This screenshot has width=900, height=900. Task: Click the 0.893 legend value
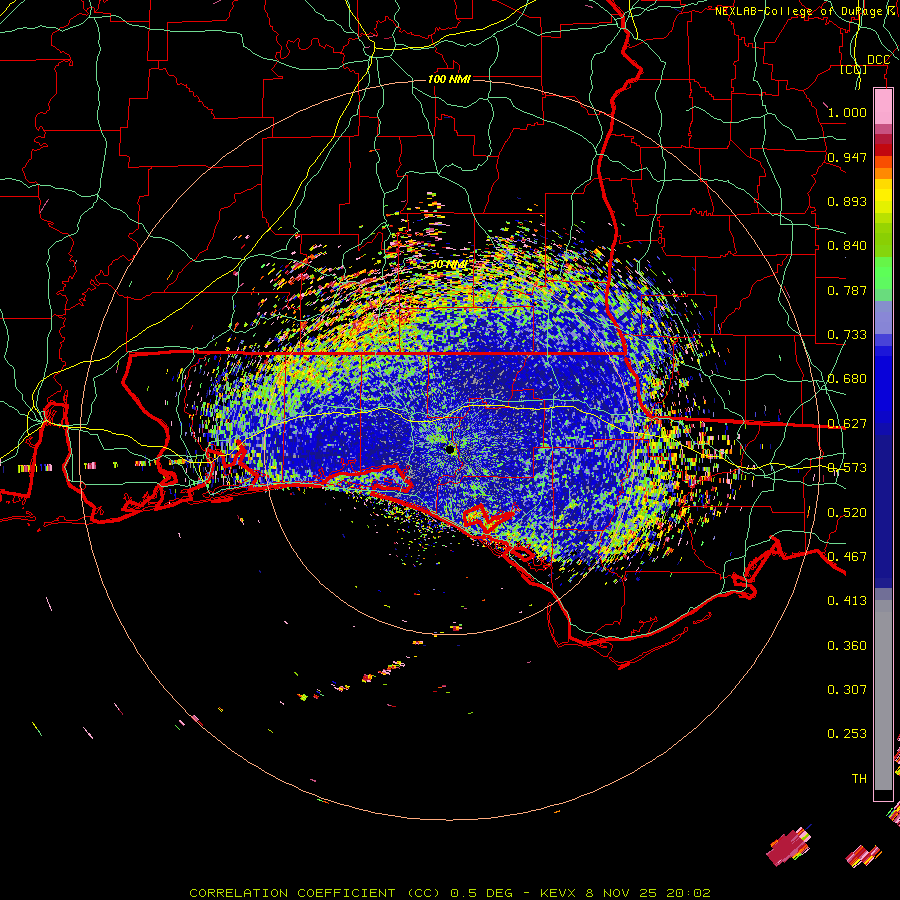click(847, 201)
